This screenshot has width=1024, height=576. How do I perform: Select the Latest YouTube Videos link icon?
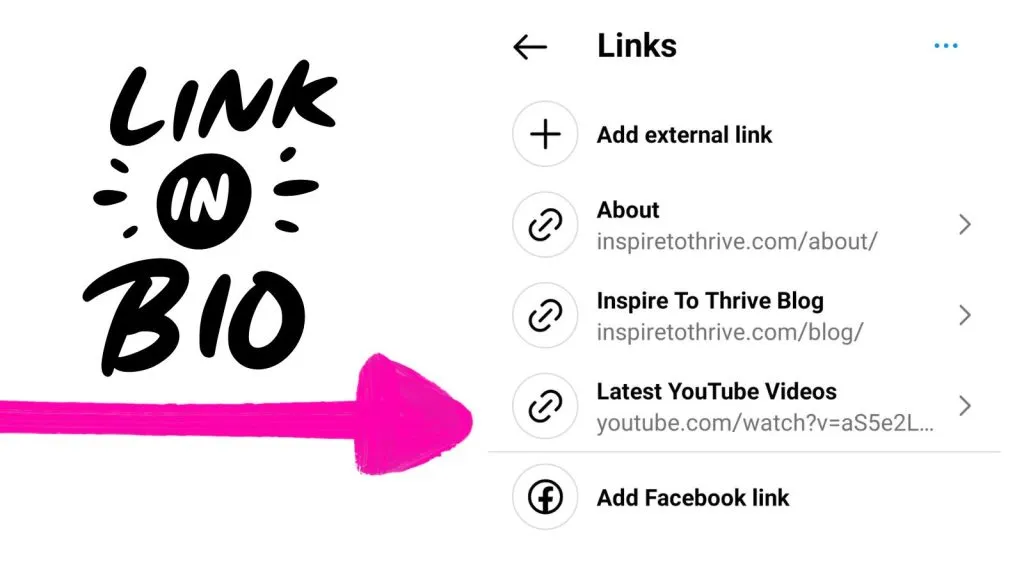545,406
